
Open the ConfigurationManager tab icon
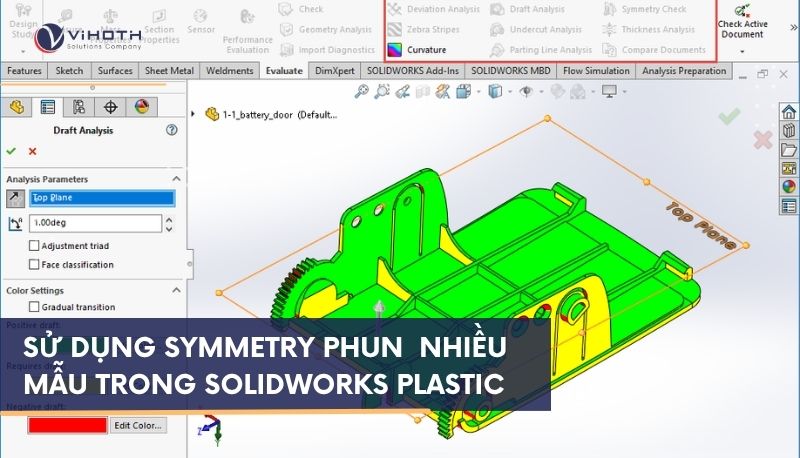(79, 107)
